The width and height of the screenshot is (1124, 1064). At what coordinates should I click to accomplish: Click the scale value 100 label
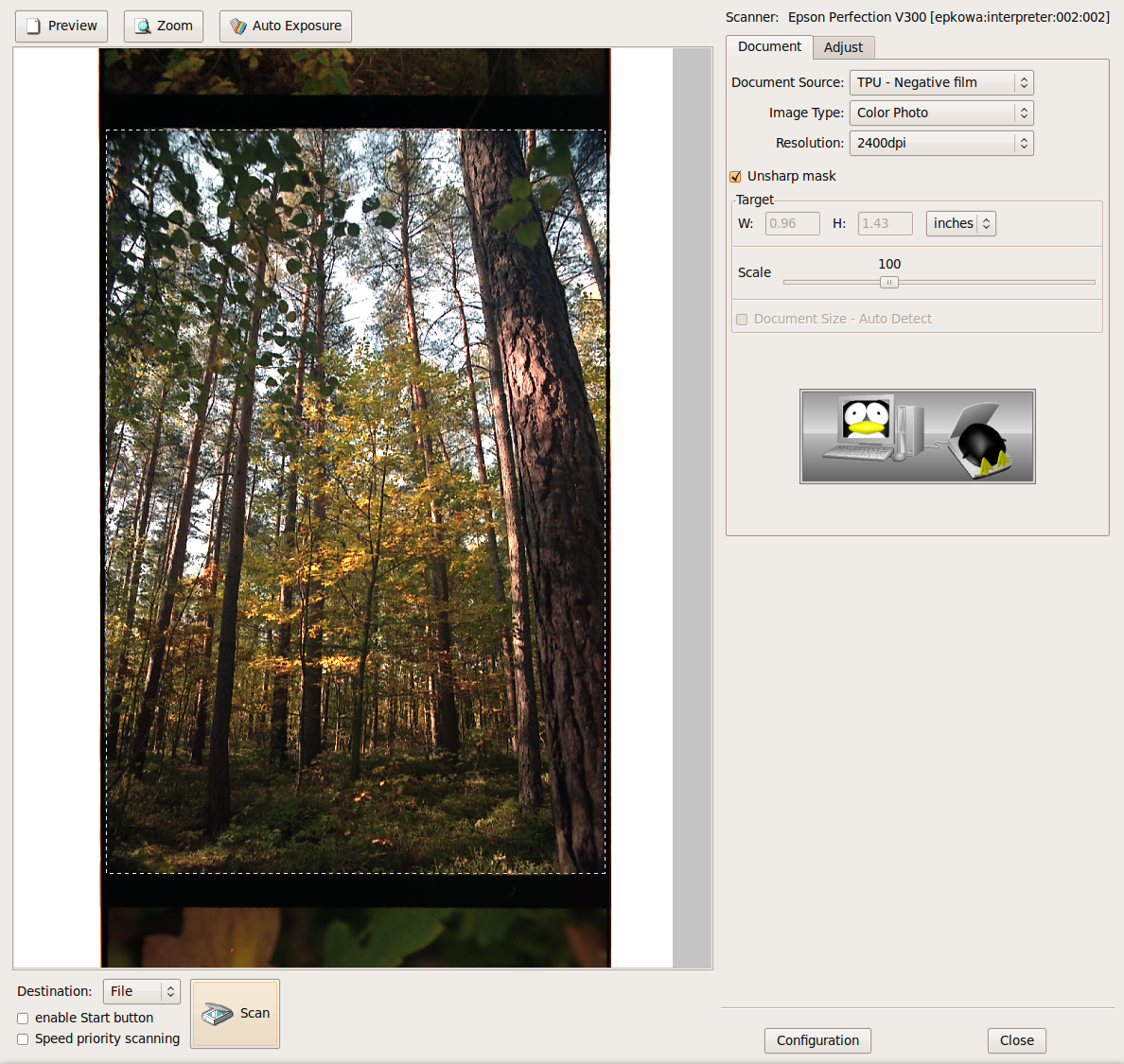pyautogui.click(x=889, y=265)
